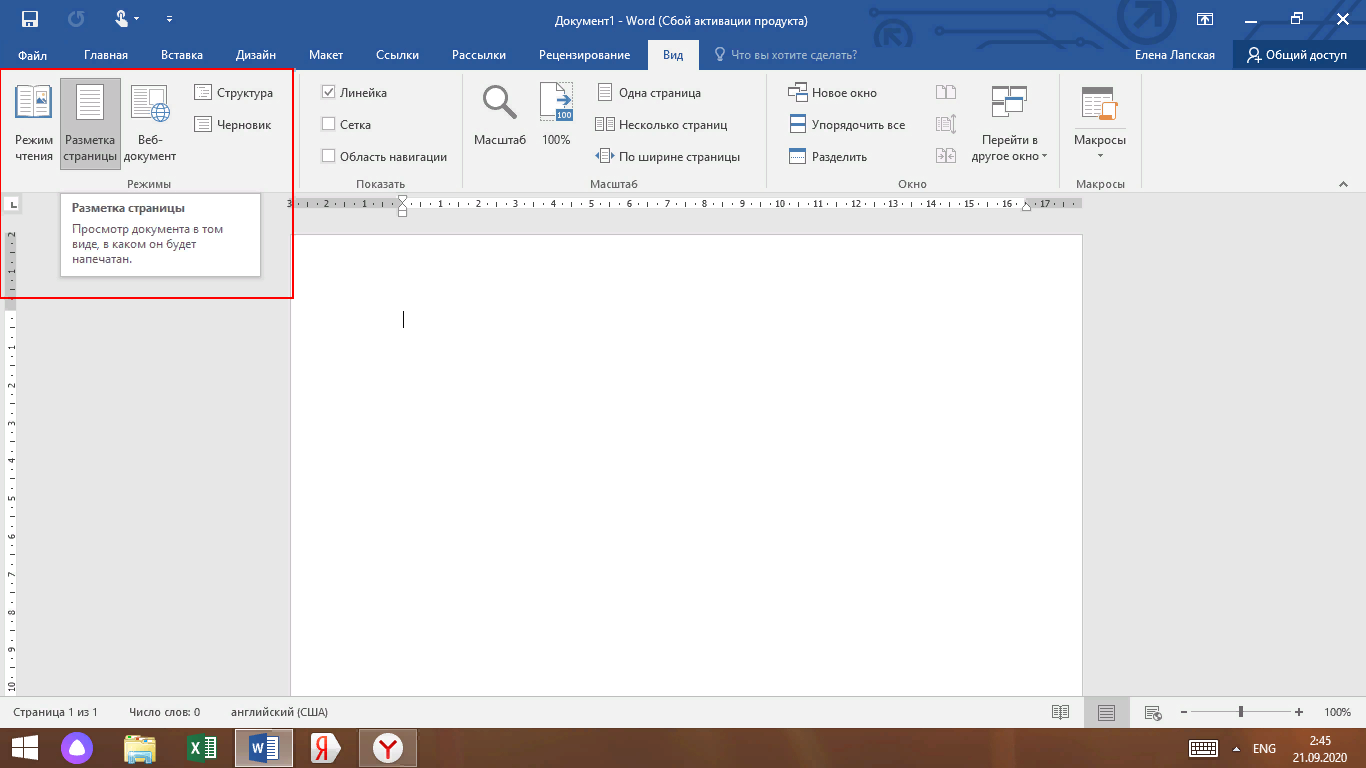Screen dimensions: 1366x768
Task: Click Упорядочить все
Action: coord(846,125)
